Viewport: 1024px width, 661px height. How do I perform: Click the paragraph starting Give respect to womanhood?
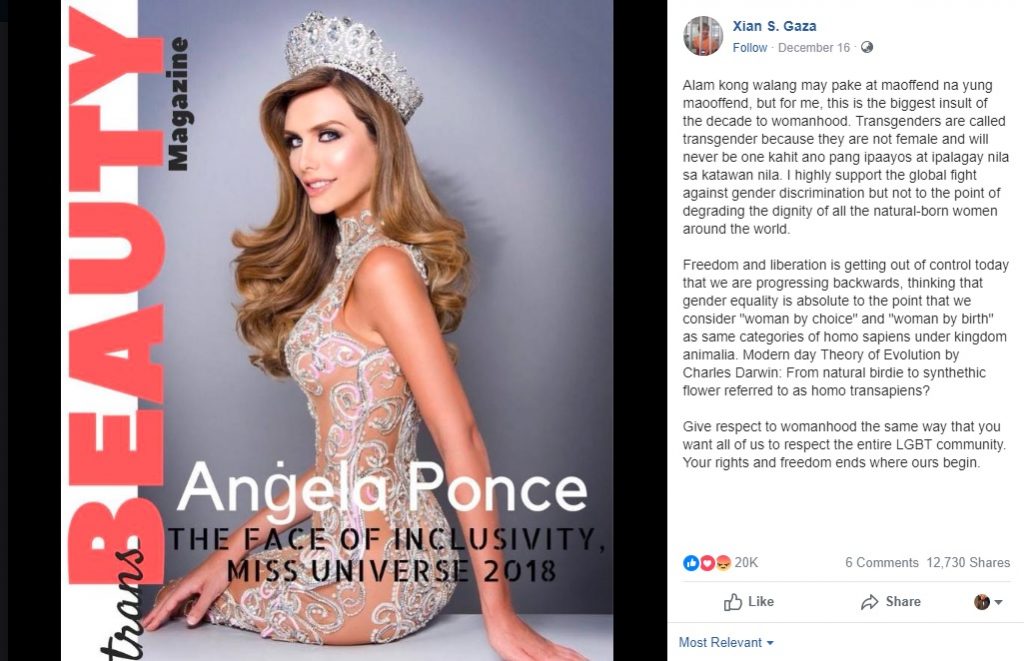[844, 445]
